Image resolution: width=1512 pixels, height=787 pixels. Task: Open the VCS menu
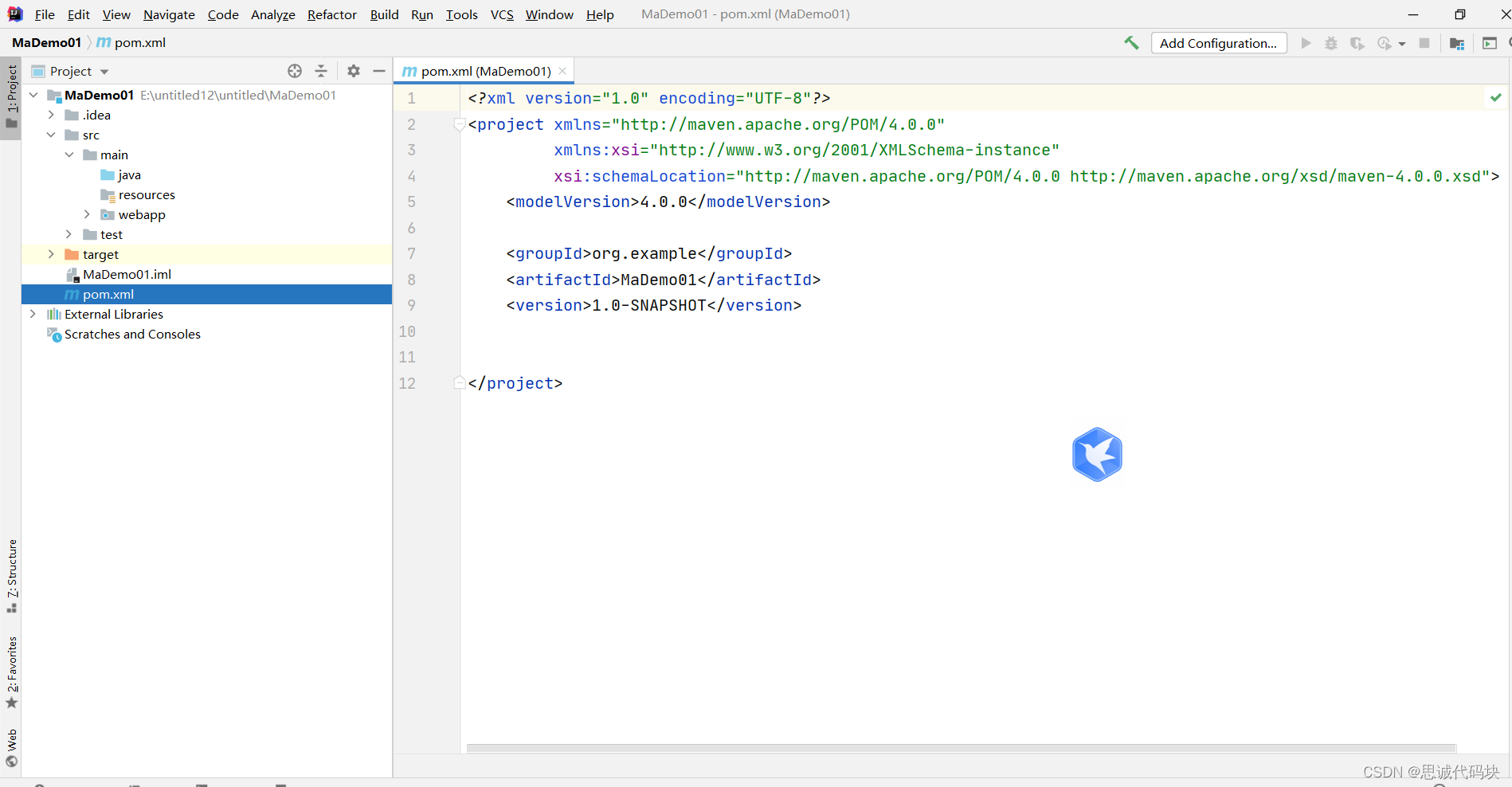502,14
